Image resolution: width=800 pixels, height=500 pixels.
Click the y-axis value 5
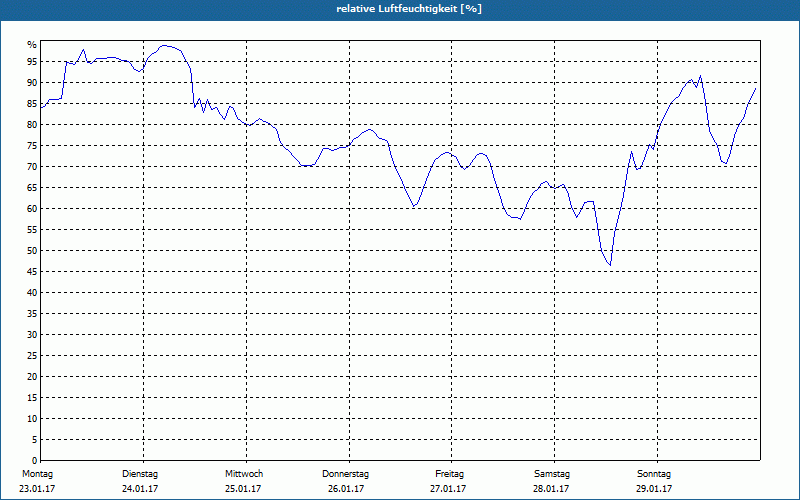tap(34, 440)
